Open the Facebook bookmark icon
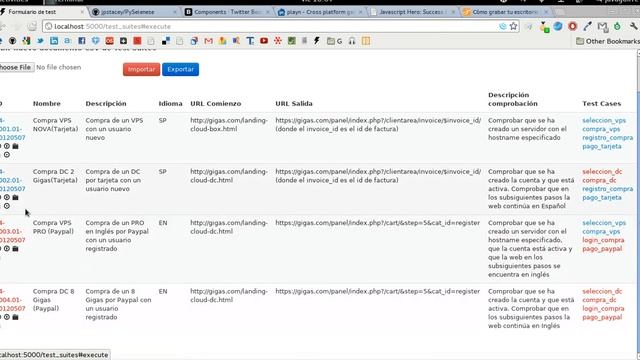 click(82, 41)
